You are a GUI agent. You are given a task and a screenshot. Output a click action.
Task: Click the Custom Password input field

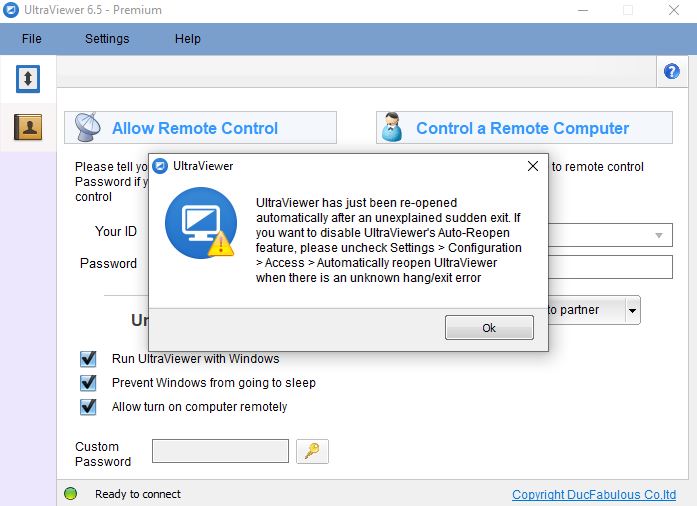(220, 451)
